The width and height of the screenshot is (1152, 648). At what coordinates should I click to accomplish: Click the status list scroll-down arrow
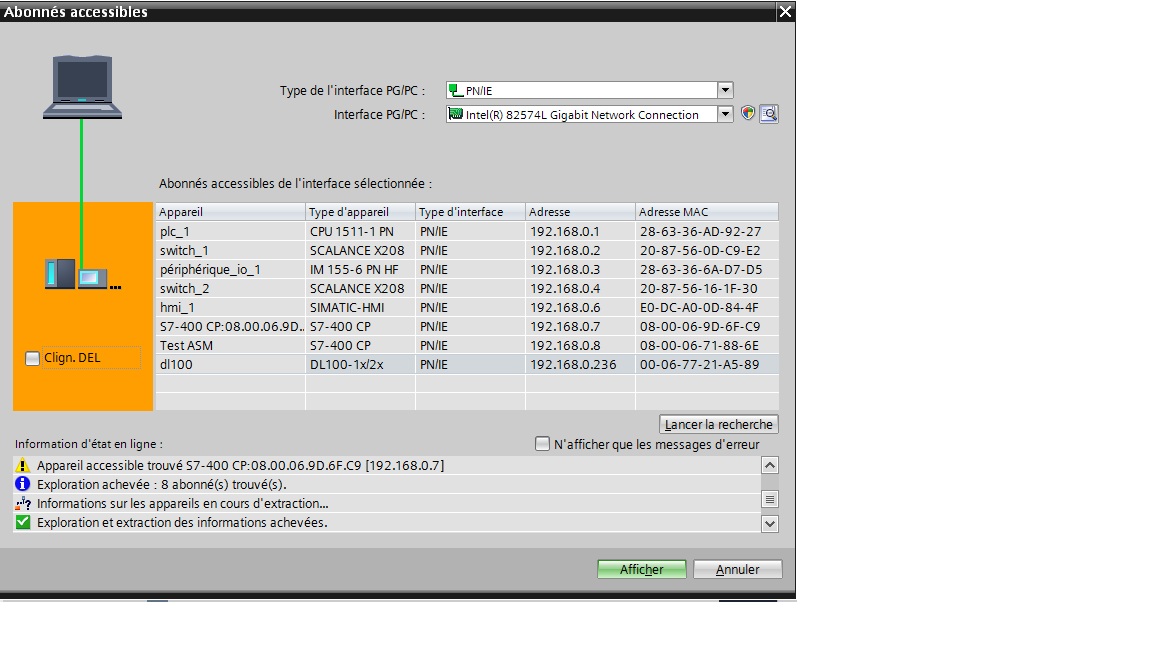click(x=769, y=523)
